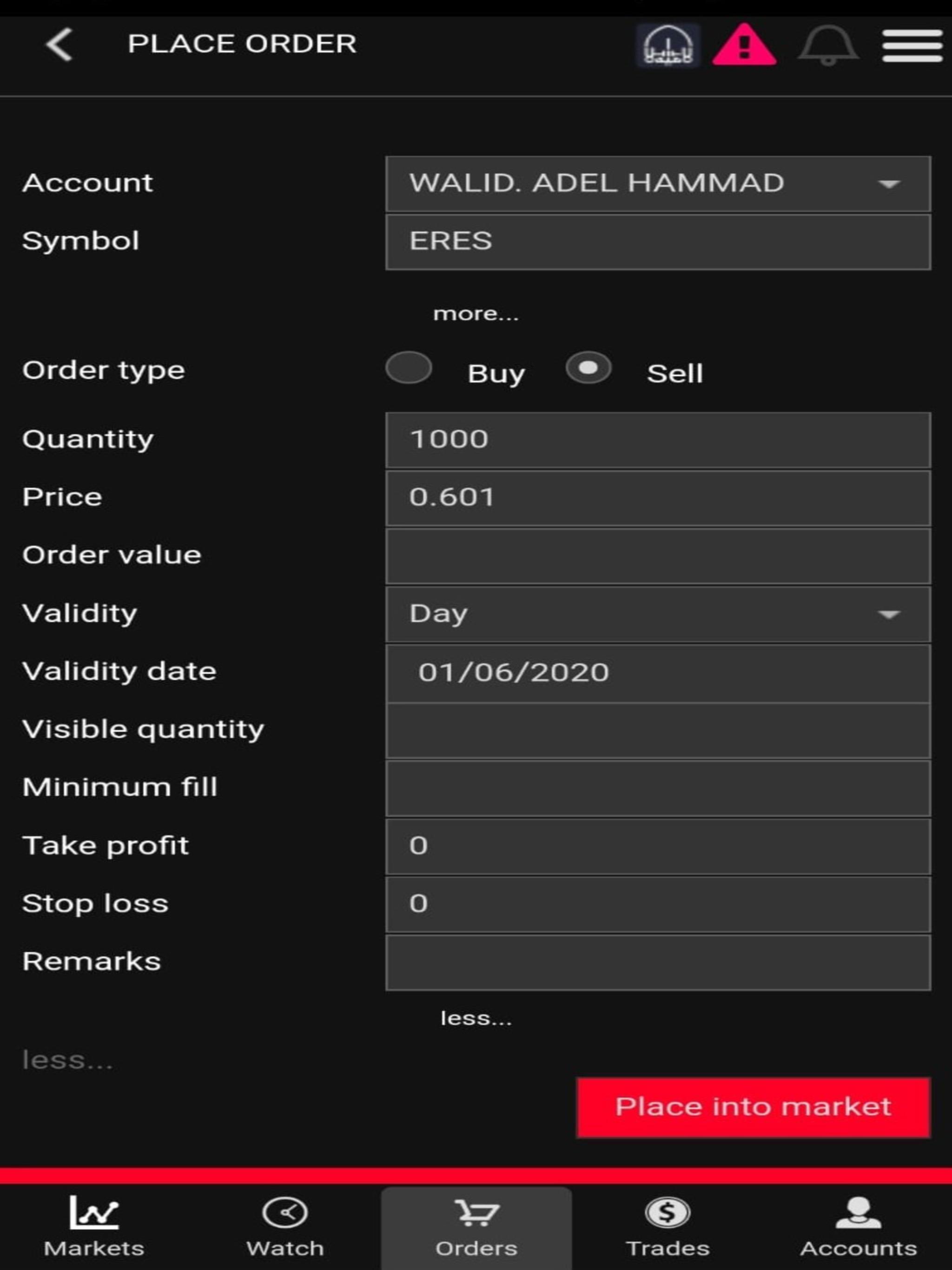Open the hamburger menu
The width and height of the screenshot is (952, 1270).
pos(912,45)
